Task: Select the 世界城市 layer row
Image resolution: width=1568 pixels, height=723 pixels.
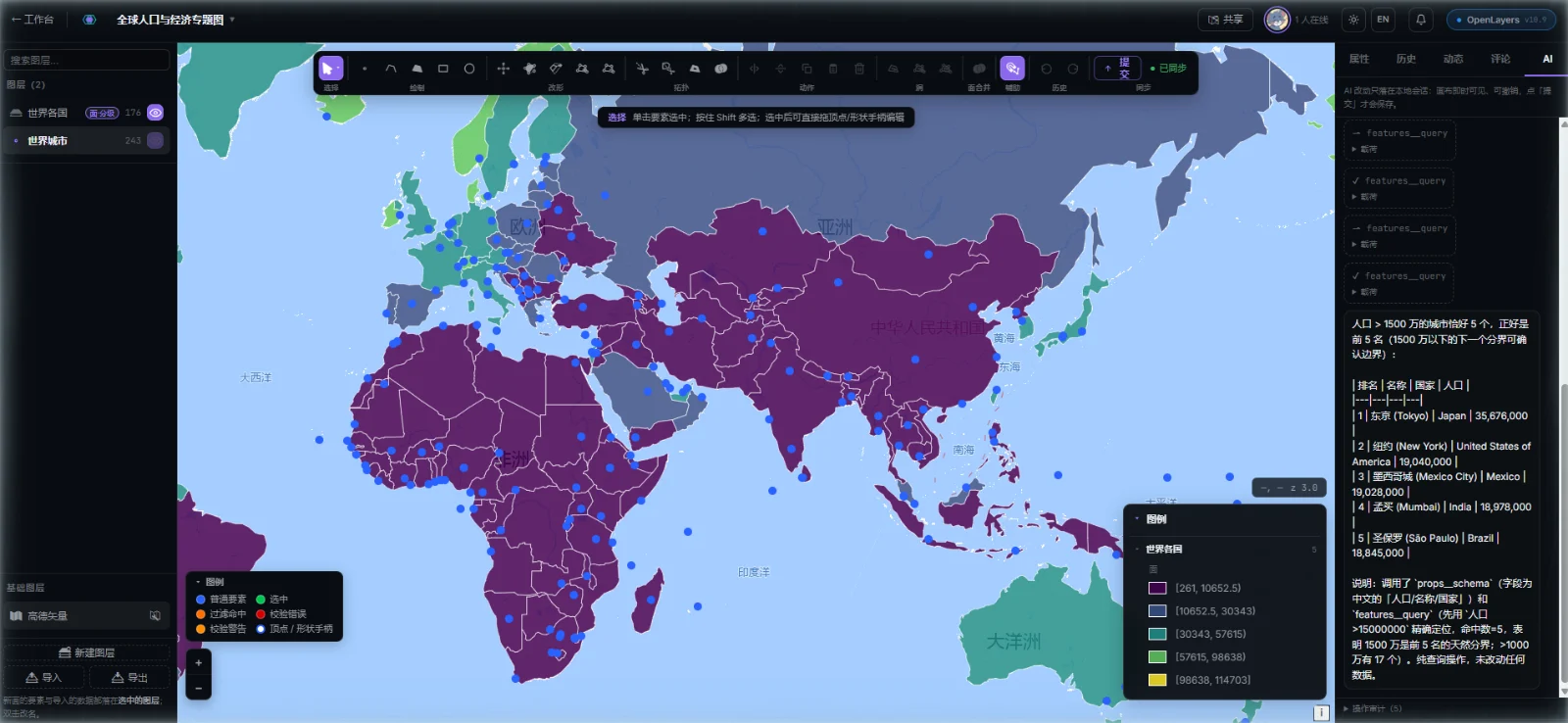Action: [86, 141]
